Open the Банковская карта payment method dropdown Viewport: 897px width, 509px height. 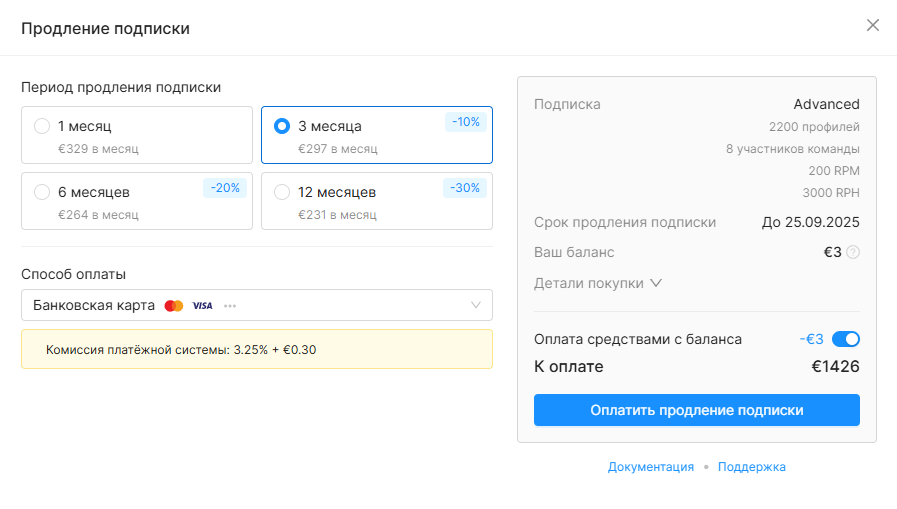(257, 305)
